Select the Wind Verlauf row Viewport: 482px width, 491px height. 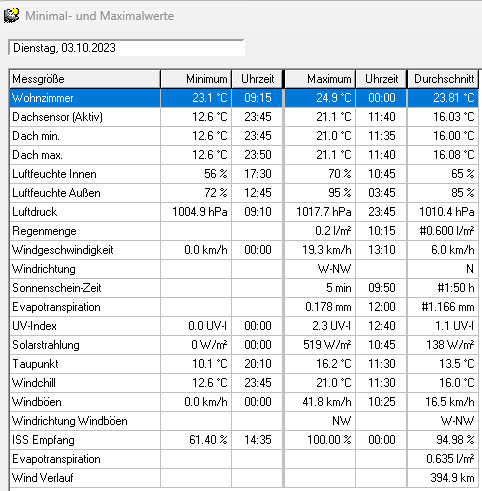(x=244, y=478)
